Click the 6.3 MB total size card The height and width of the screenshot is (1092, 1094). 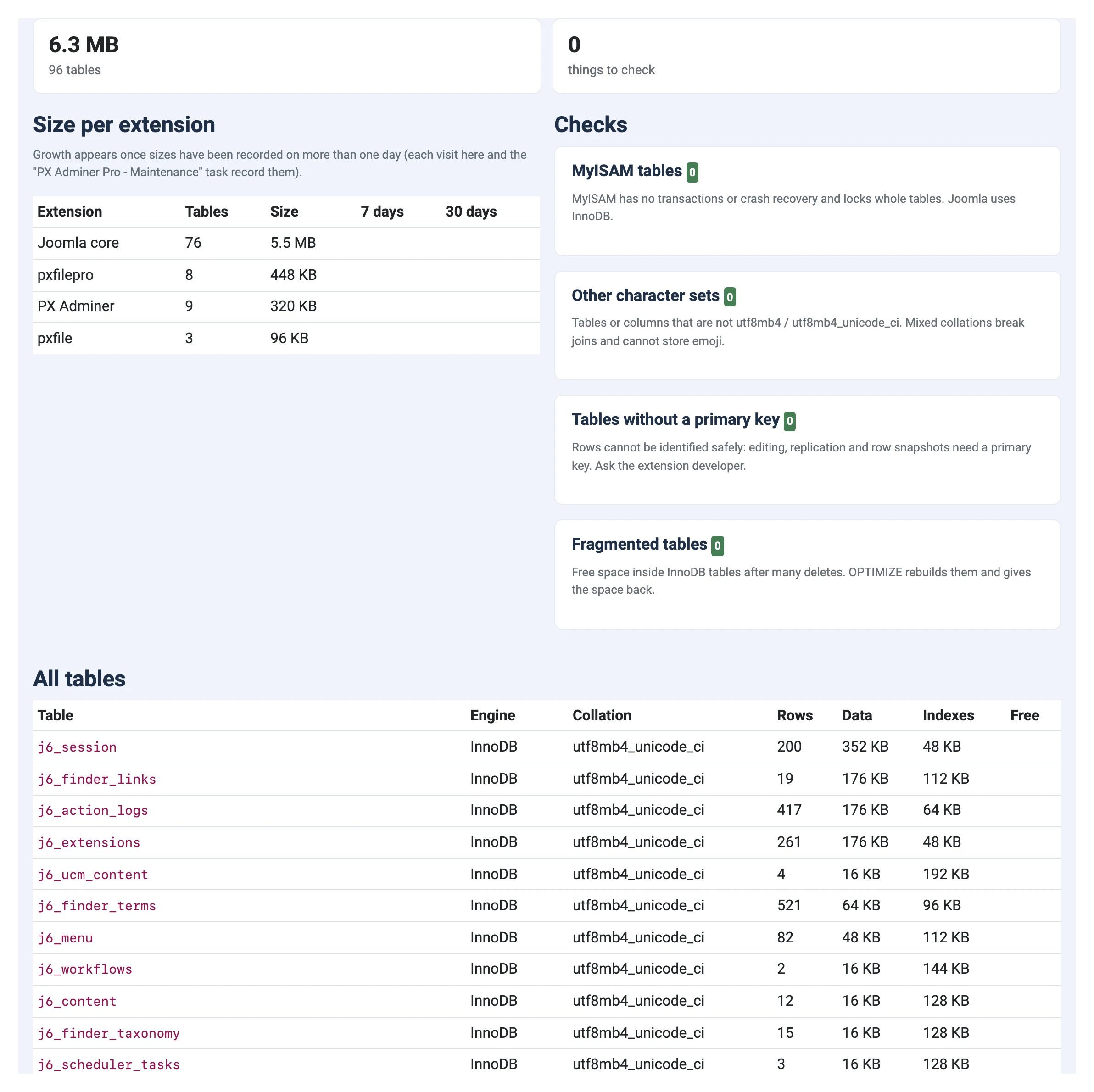point(287,56)
